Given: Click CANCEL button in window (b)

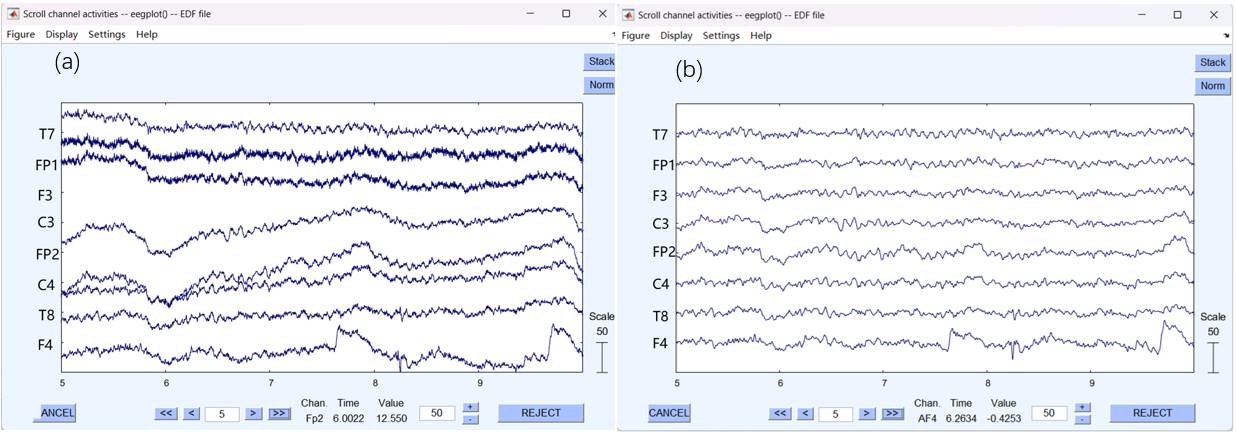Looking at the screenshot, I should (668, 412).
